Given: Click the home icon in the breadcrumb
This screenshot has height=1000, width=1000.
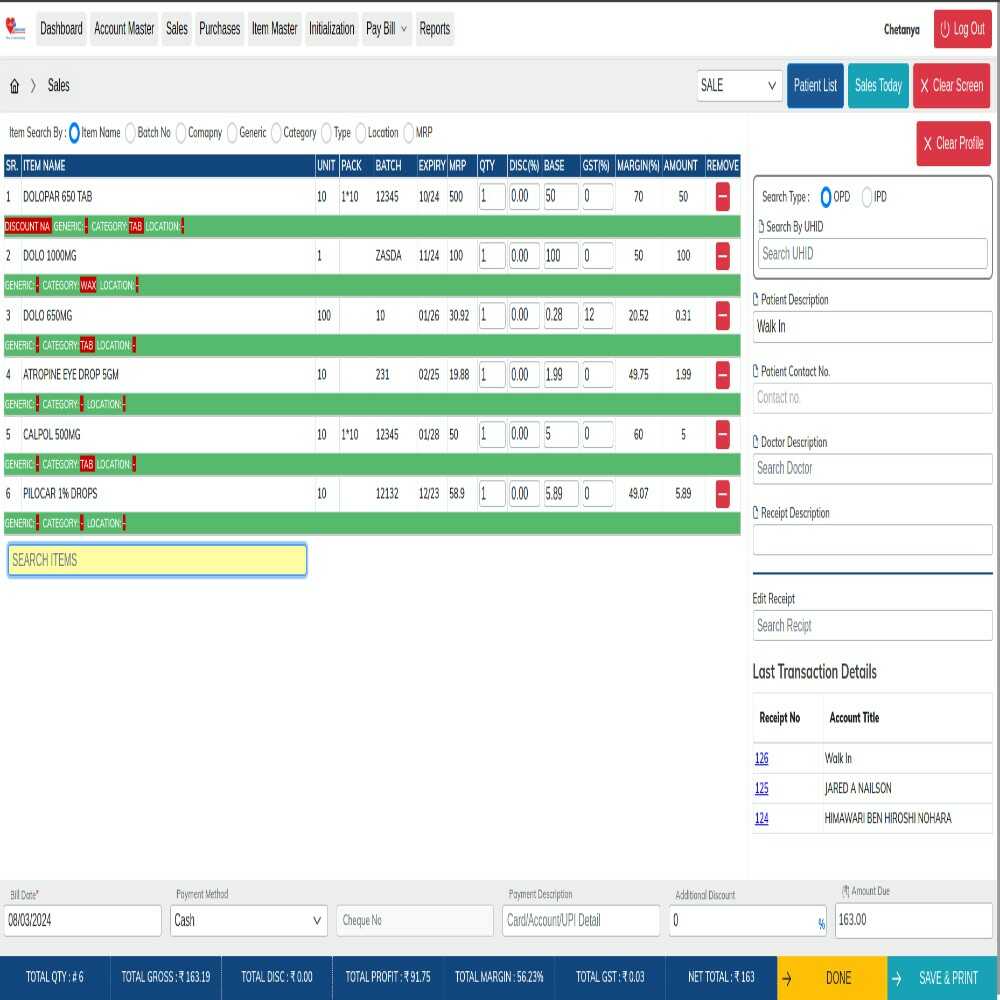Looking at the screenshot, I should click(x=14, y=86).
